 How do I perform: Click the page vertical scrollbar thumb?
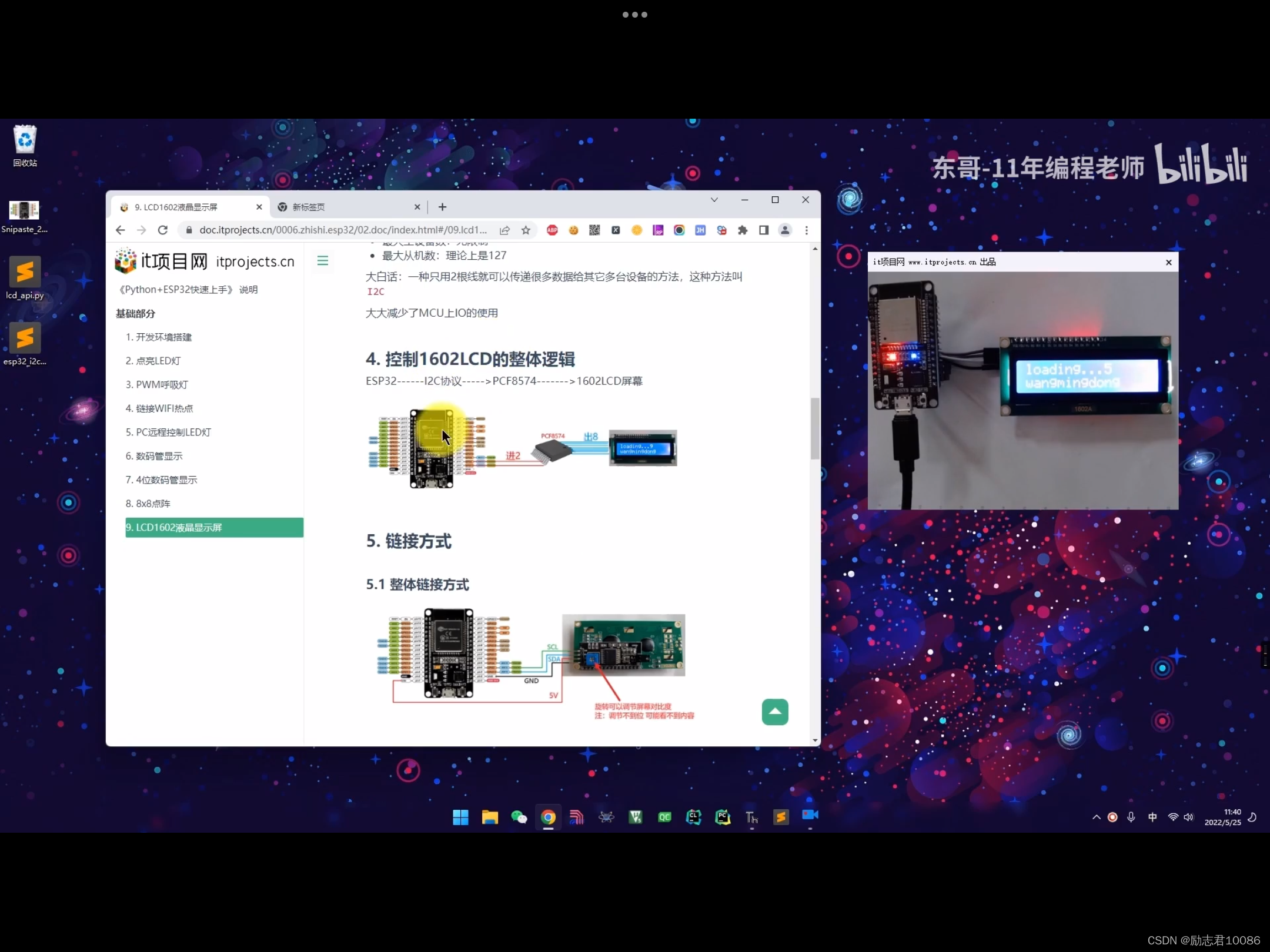click(x=815, y=428)
